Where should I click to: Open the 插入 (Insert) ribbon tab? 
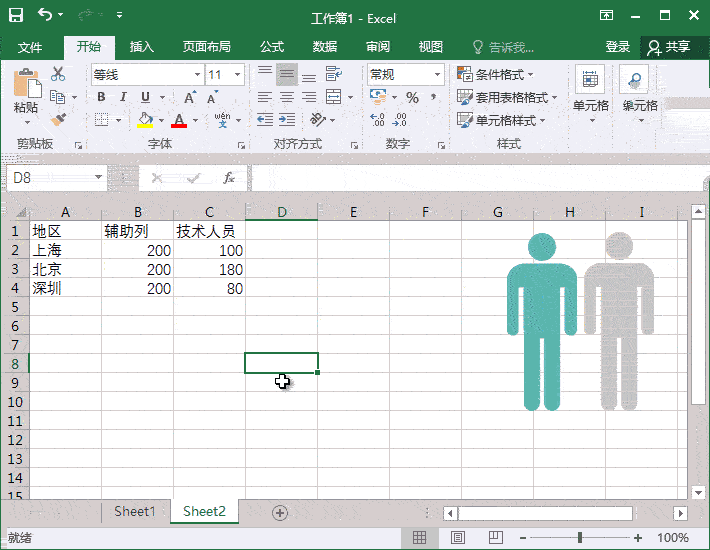click(142, 47)
